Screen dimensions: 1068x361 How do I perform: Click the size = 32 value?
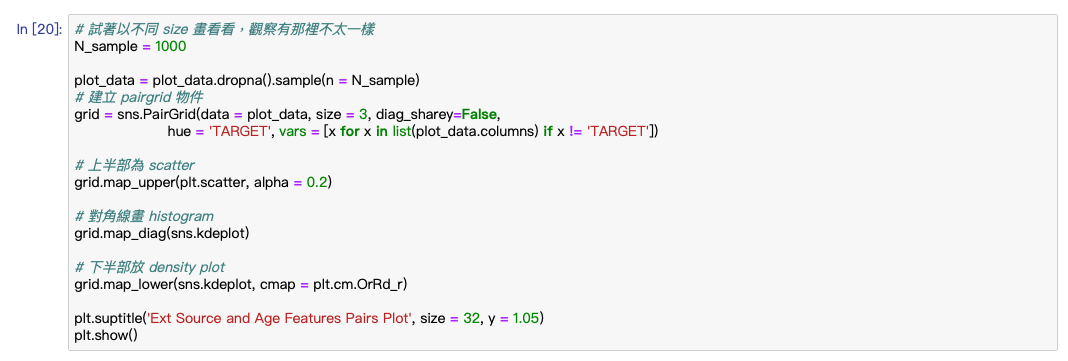[x=449, y=319]
